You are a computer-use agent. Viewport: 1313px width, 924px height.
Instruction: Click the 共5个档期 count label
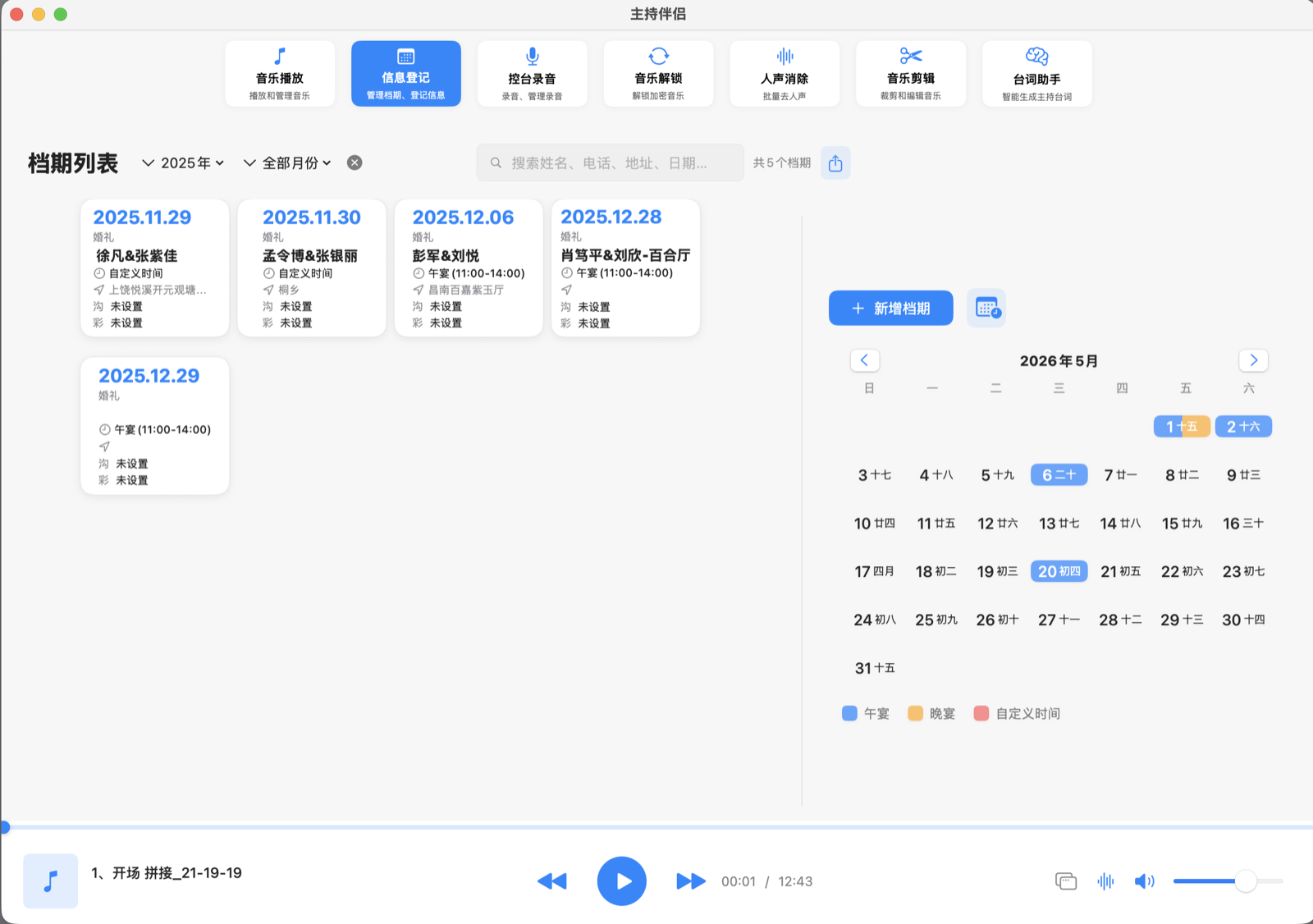[782, 162]
